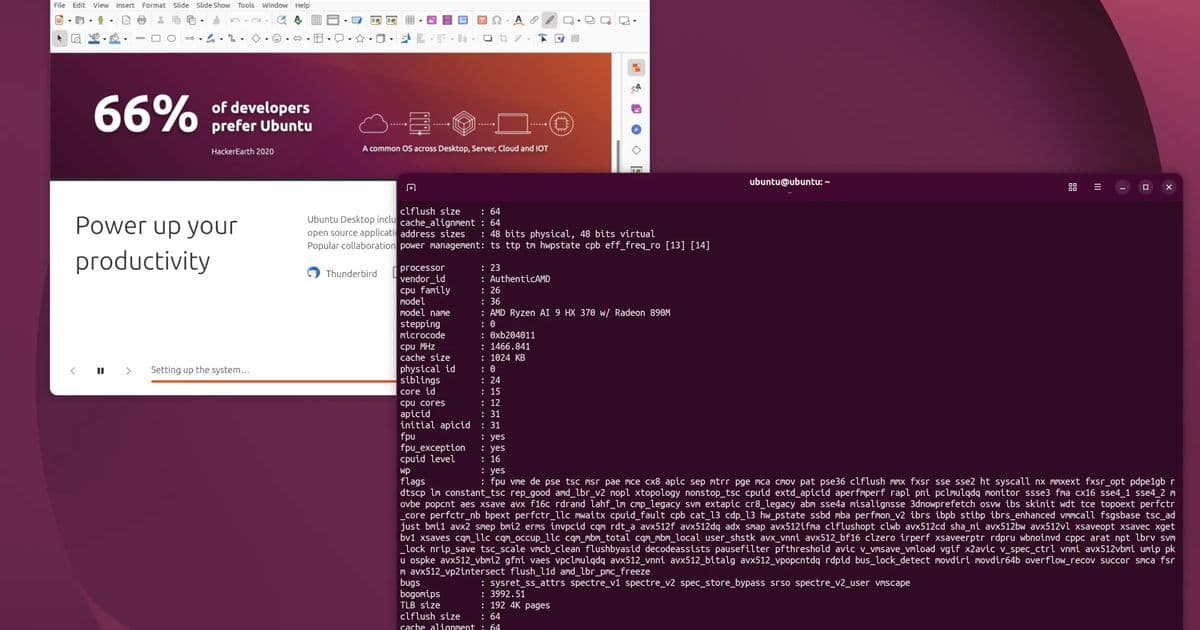Screen dimensions: 1200x630
Task: Select the Basic Shapes diamond tool
Action: click(x=256, y=38)
